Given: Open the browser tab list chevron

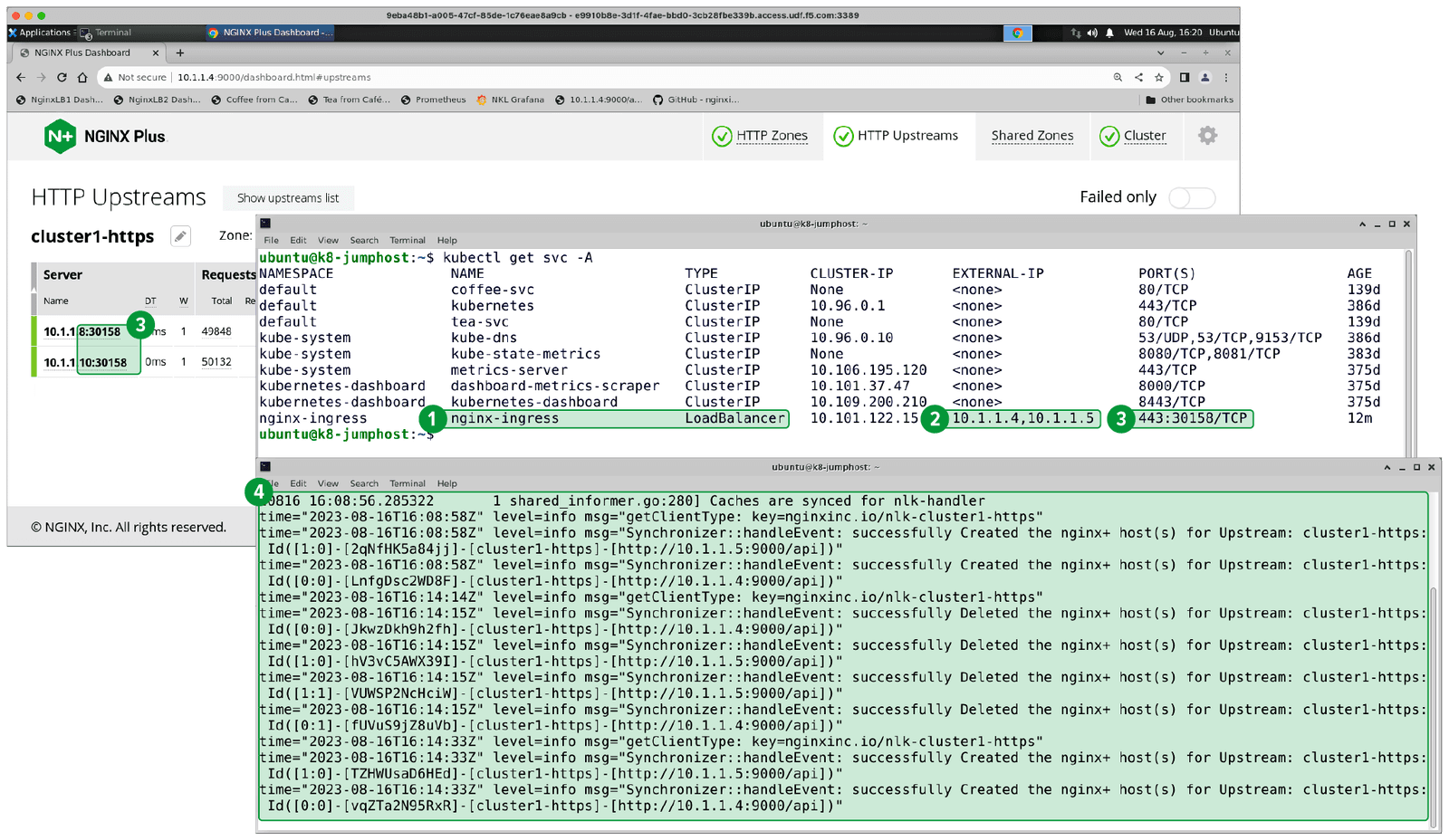Looking at the screenshot, I should [1162, 52].
